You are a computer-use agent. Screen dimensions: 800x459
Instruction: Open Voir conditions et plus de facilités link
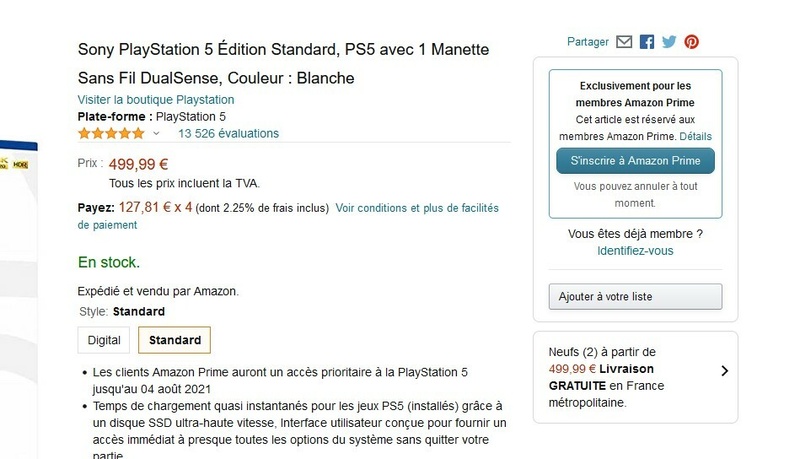pyautogui.click(x=416, y=208)
